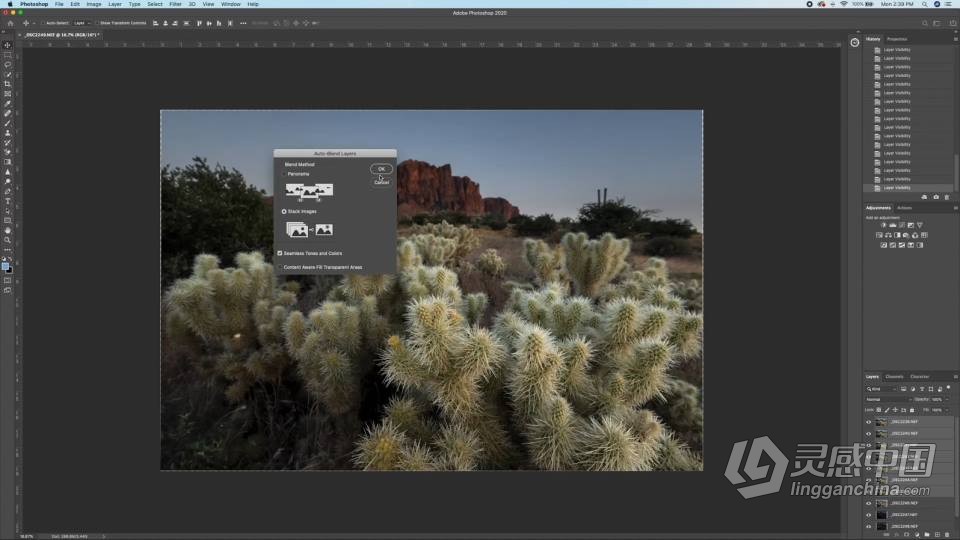Open the Normal blend mode dropdown
Screen dimensions: 960x540
(x=888, y=399)
